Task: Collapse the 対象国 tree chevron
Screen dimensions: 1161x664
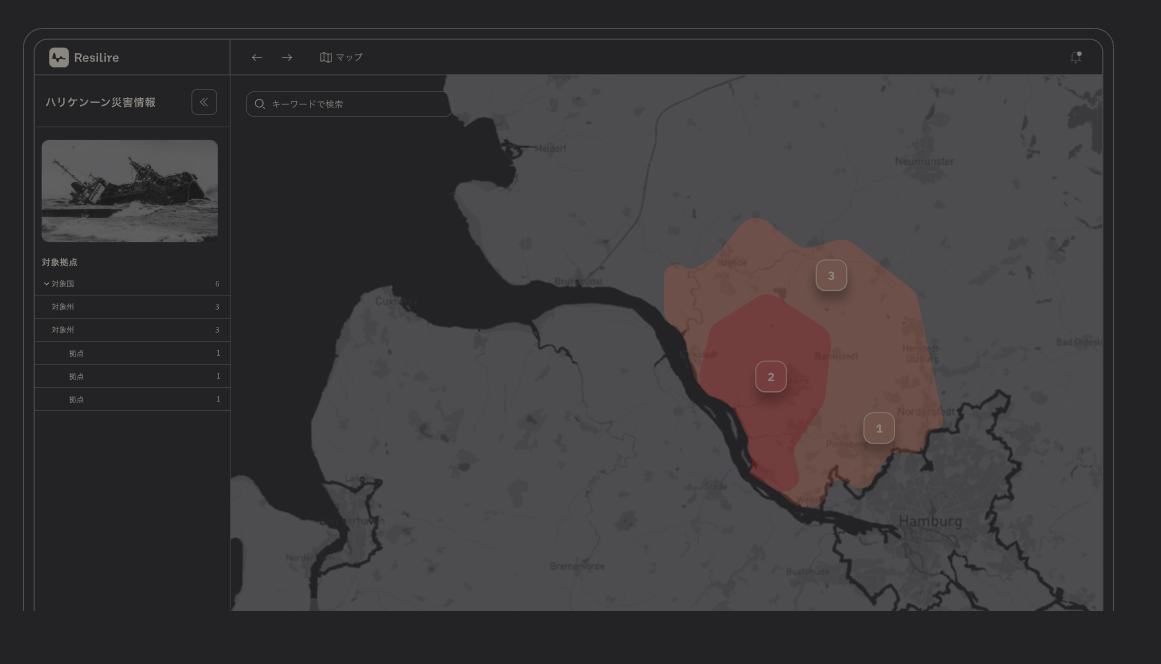Action: click(x=46, y=284)
